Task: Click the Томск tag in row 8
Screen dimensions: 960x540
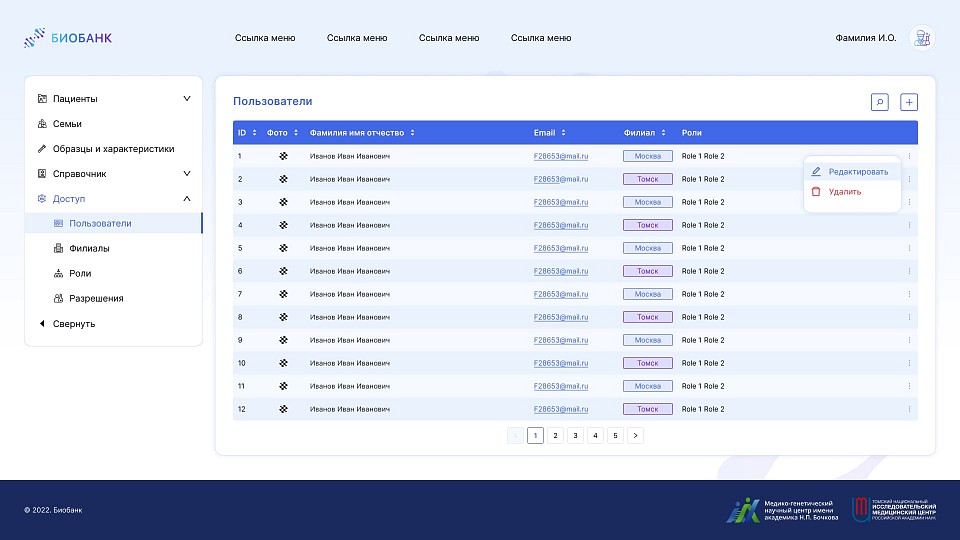Action: point(648,317)
